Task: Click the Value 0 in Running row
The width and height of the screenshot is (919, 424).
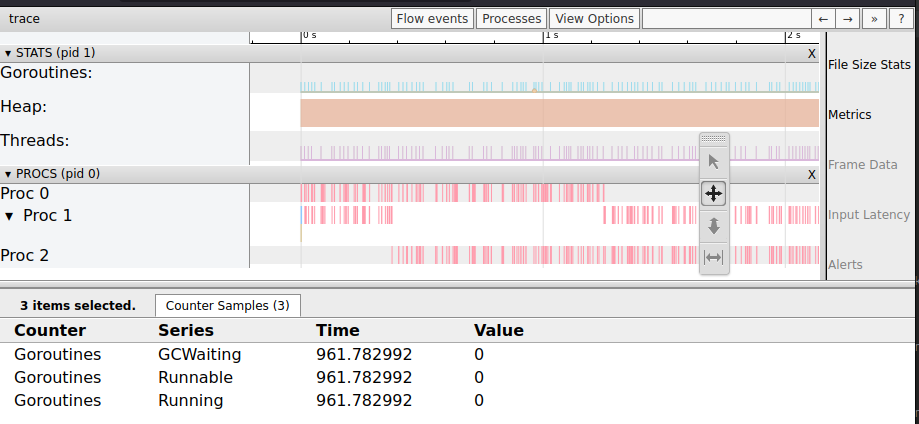Action: (479, 401)
